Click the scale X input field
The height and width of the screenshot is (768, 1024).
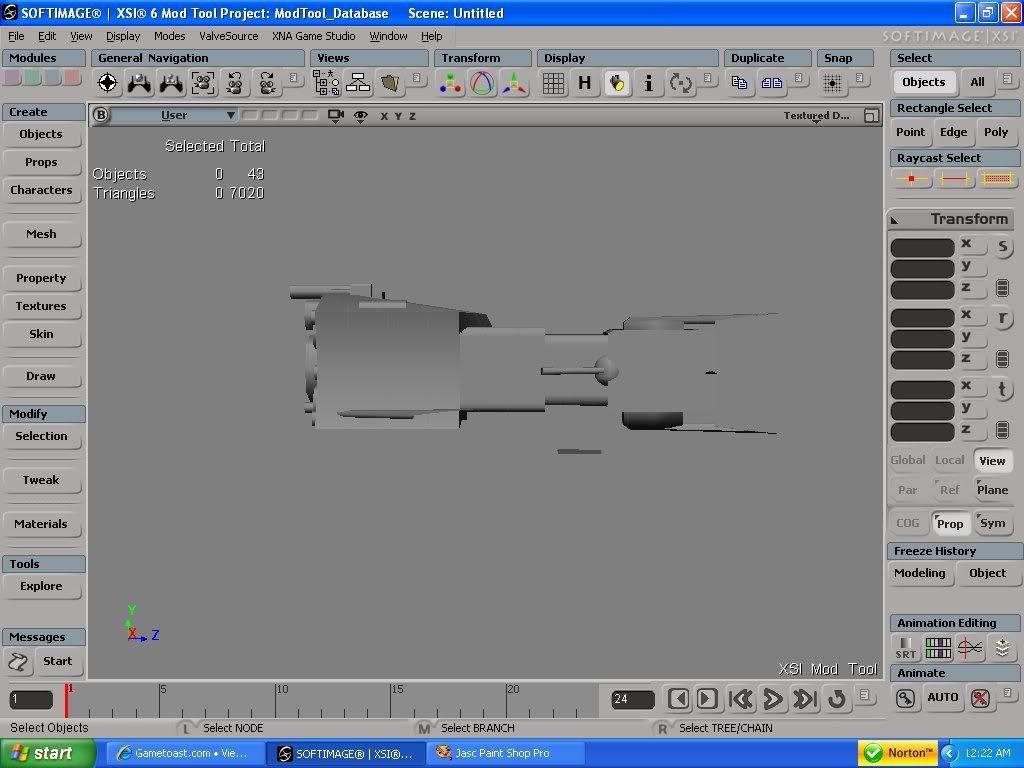[923, 248]
